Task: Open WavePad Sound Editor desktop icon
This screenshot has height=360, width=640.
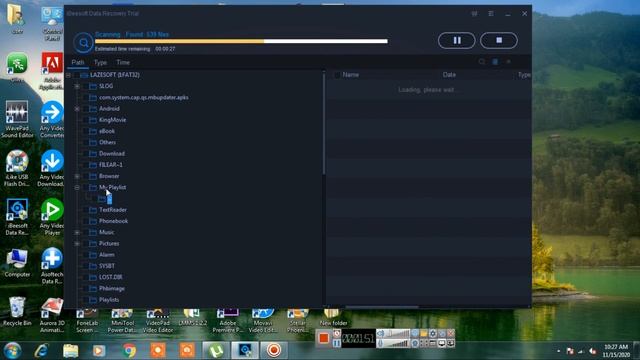Action: point(17,119)
